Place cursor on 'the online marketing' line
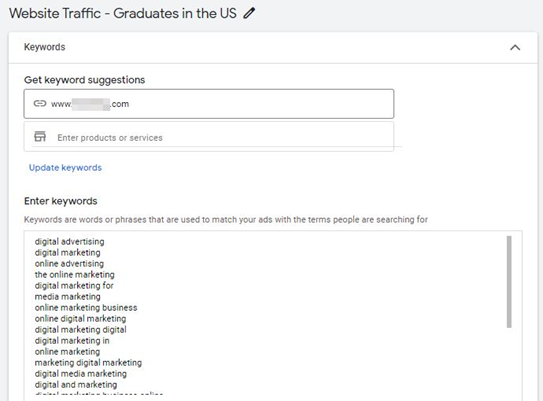 pos(74,275)
